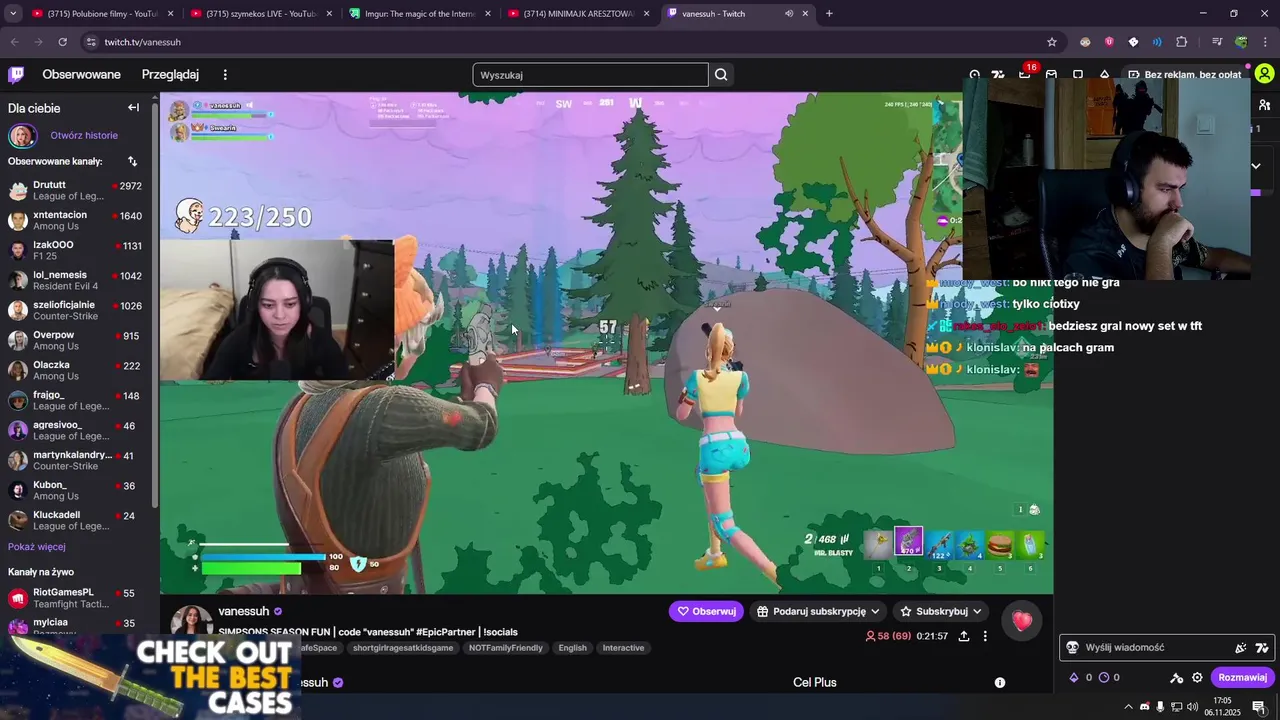Open the 7TV icon in top navigation

click(x=998, y=75)
